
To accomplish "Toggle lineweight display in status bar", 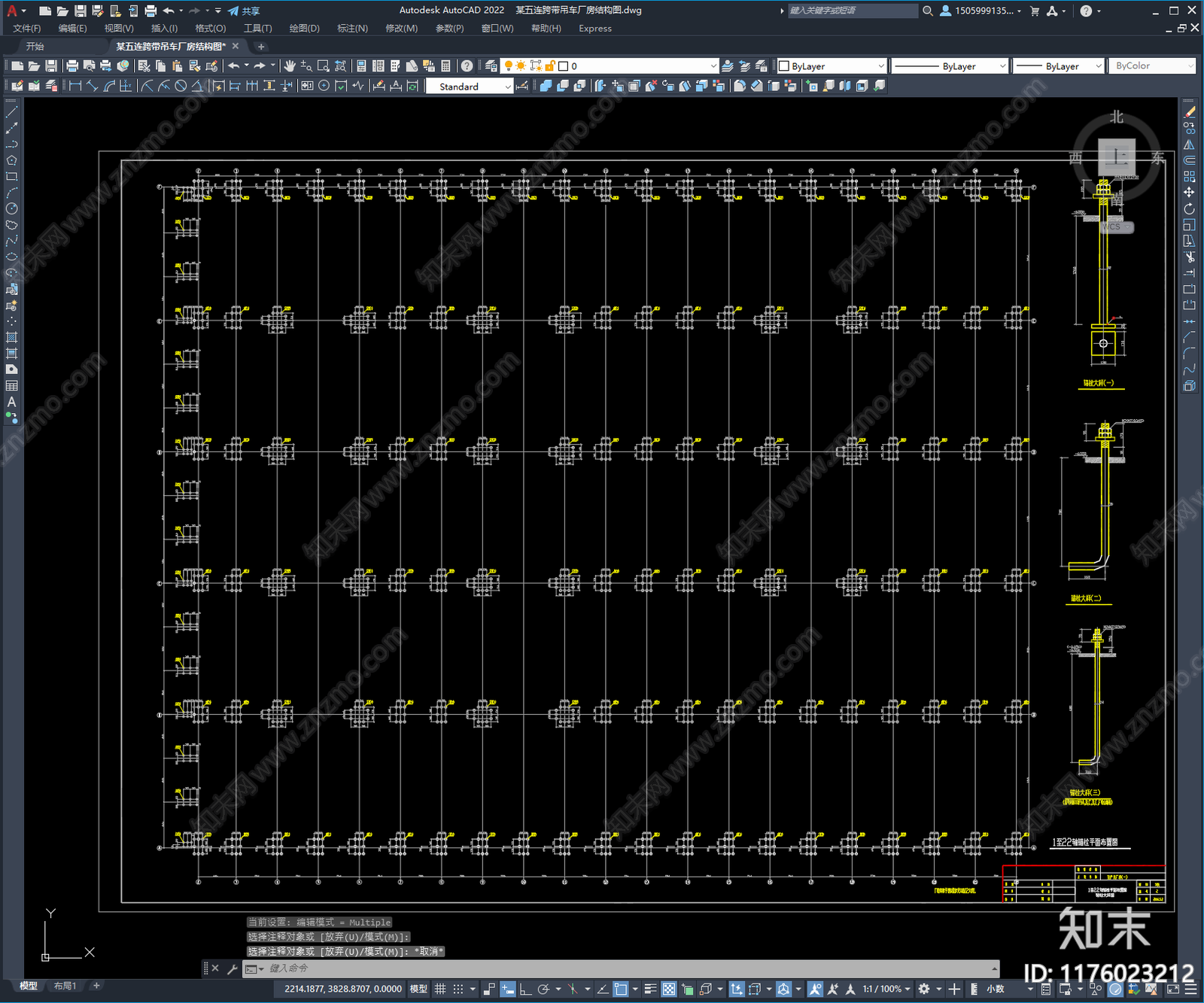I will pyautogui.click(x=651, y=989).
